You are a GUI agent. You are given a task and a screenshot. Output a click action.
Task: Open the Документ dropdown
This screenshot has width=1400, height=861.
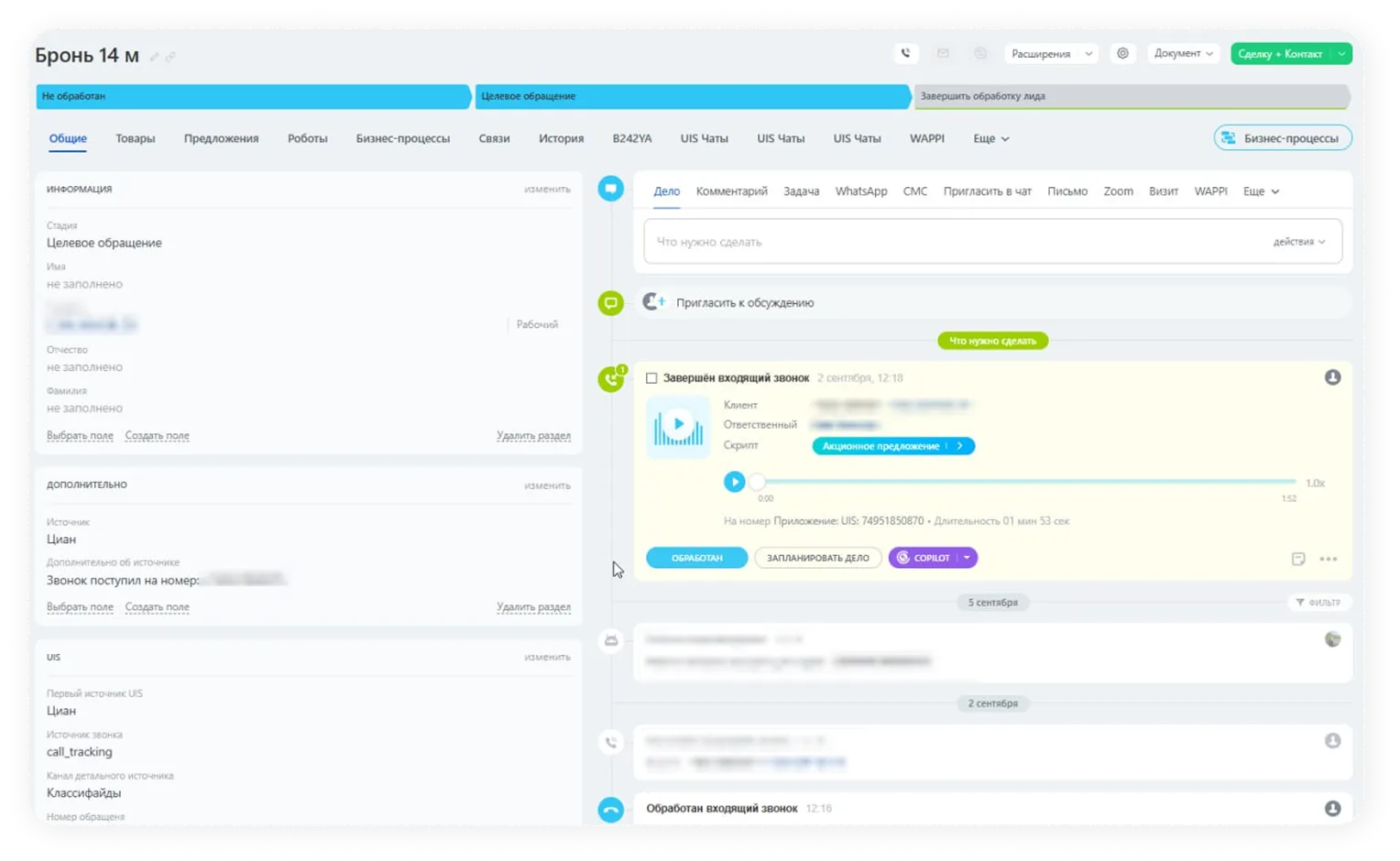coord(1183,54)
